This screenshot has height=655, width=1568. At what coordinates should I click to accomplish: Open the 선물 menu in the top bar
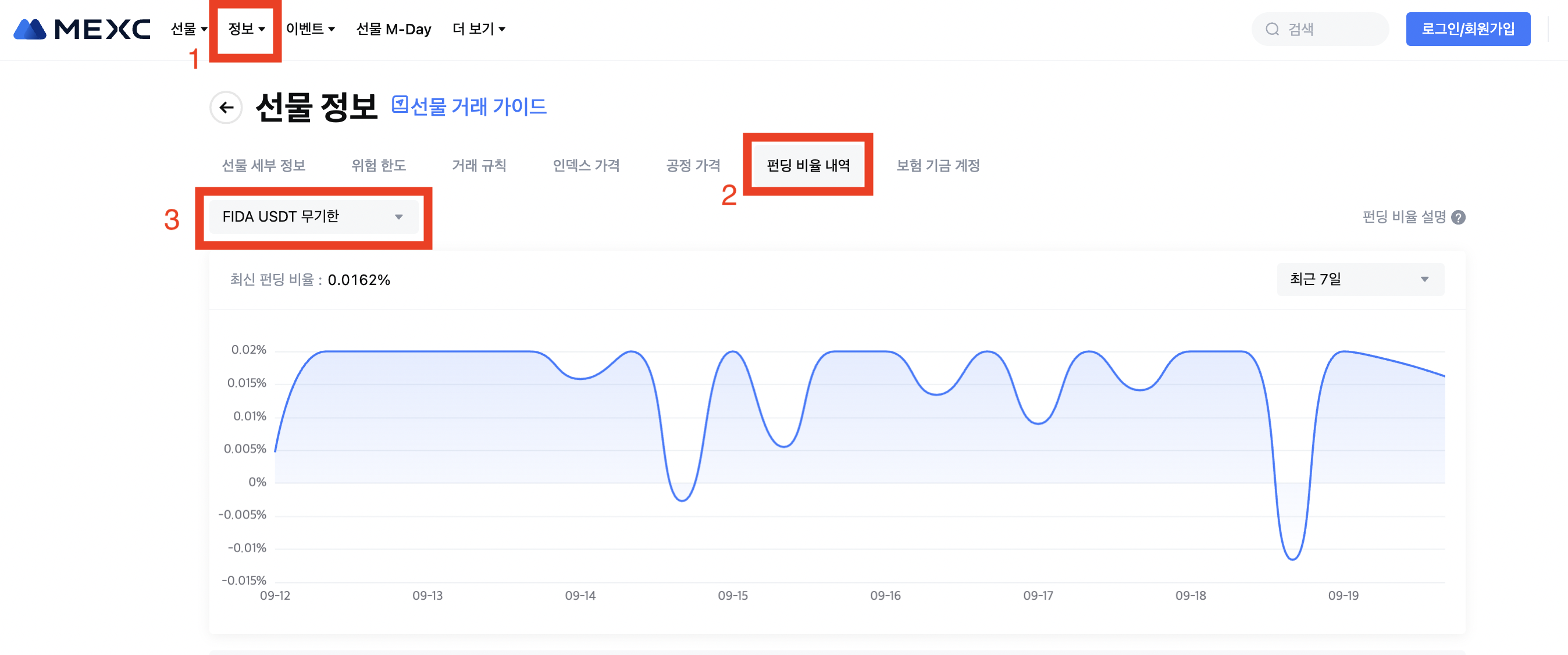pyautogui.click(x=188, y=29)
